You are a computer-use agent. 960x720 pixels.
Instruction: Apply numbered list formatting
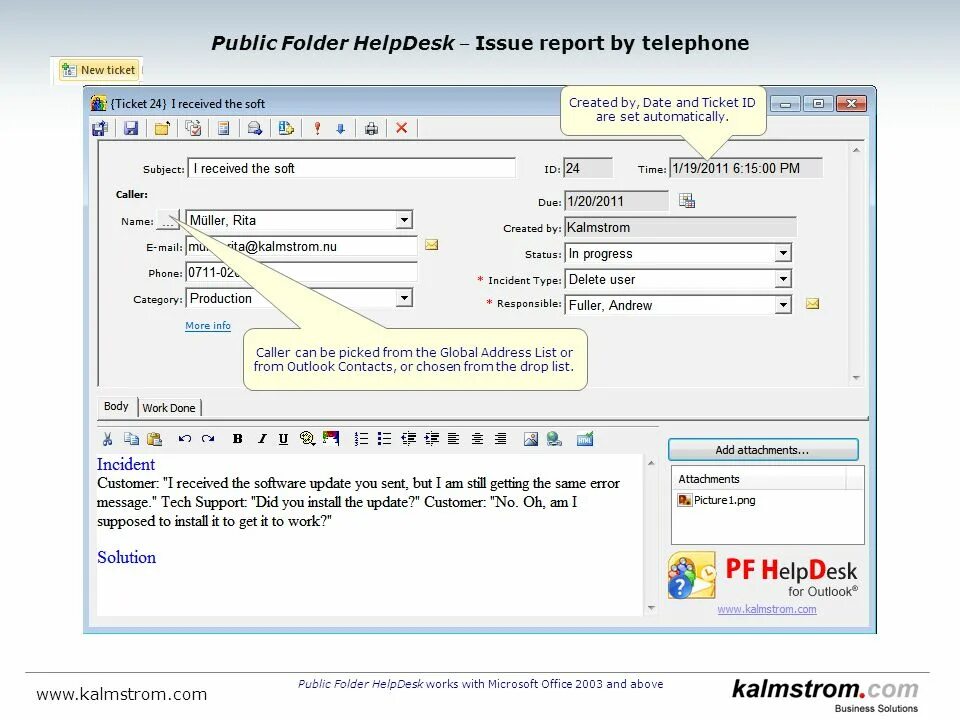tap(361, 438)
